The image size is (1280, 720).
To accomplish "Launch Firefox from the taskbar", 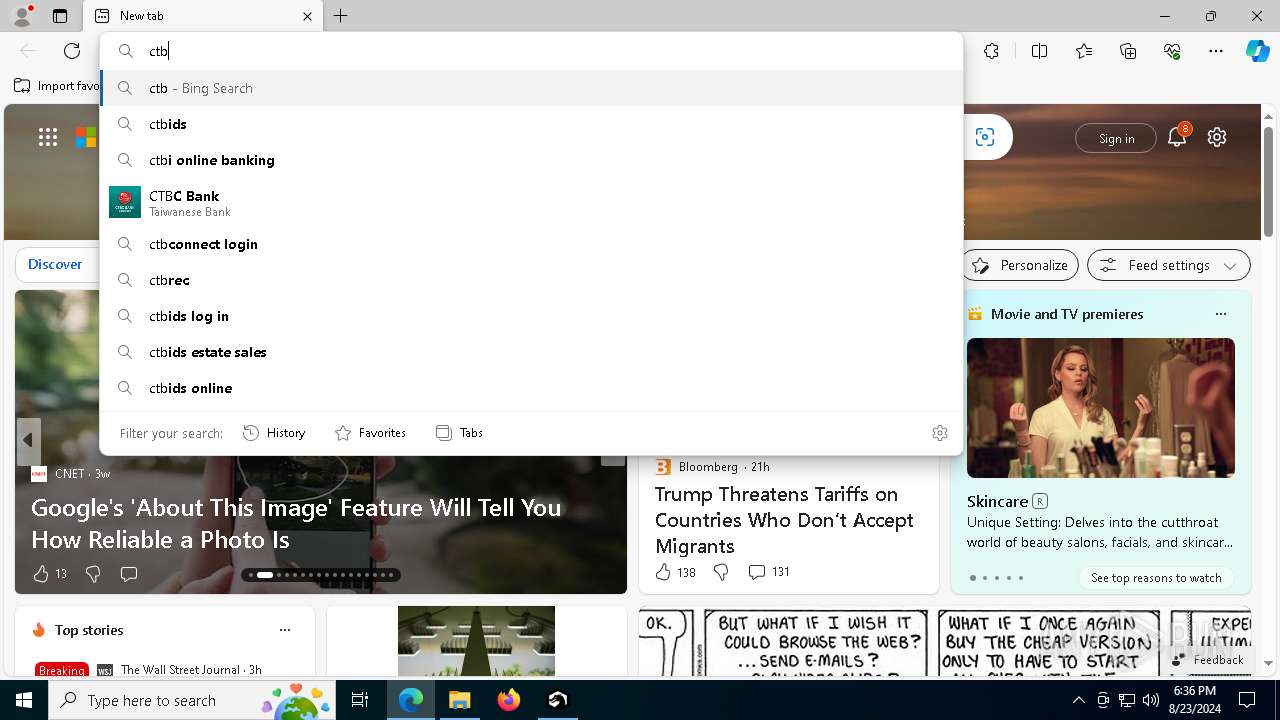I will (x=509, y=700).
